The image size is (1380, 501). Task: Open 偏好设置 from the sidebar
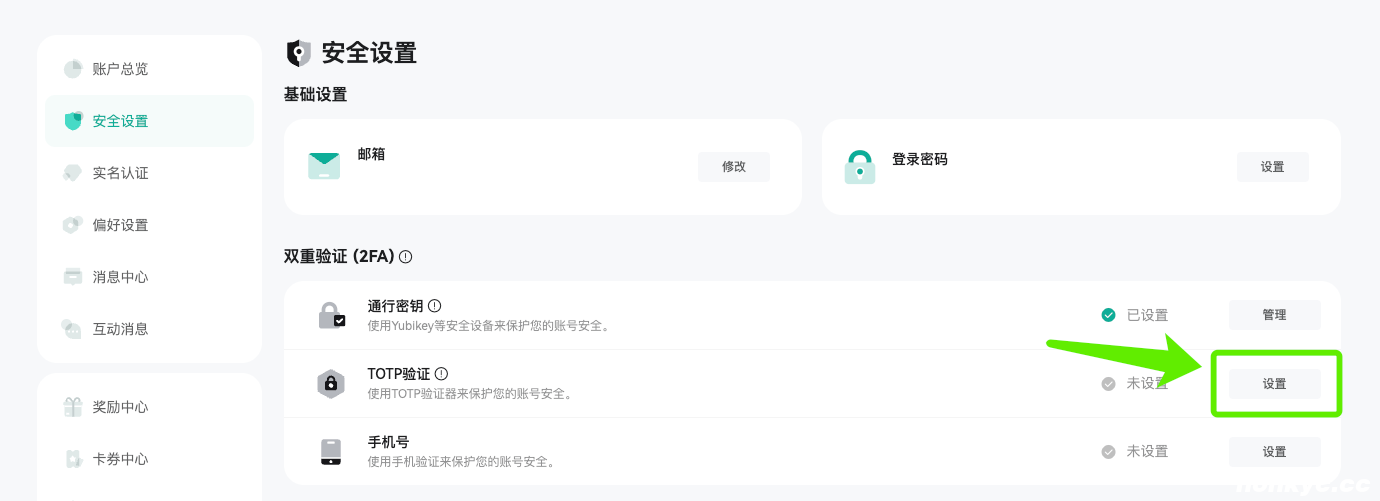click(120, 225)
